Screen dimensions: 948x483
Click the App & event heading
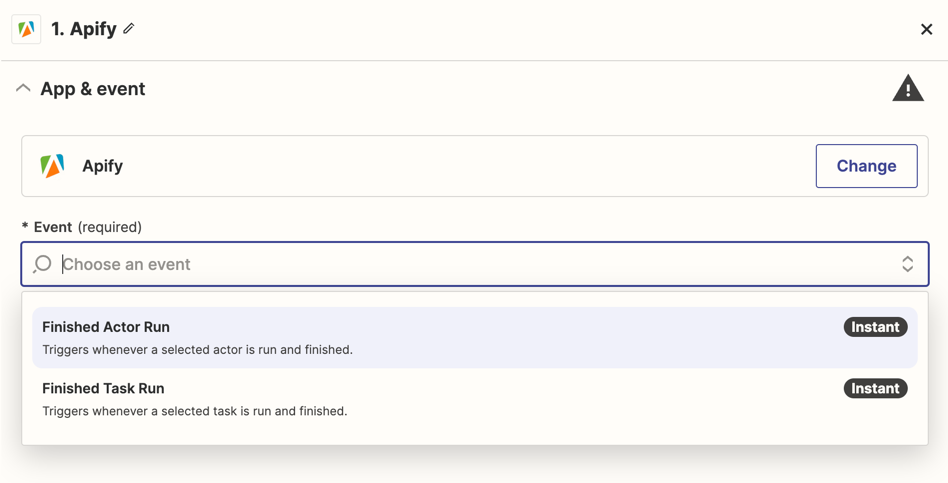92,89
